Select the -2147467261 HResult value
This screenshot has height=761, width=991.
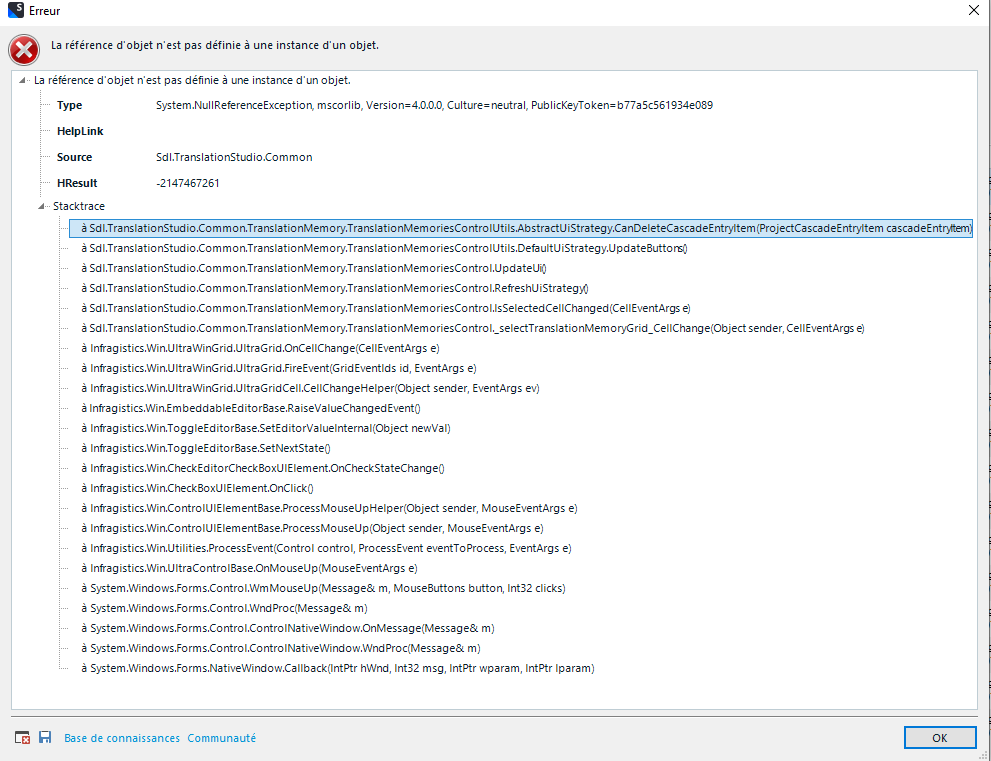(188, 183)
